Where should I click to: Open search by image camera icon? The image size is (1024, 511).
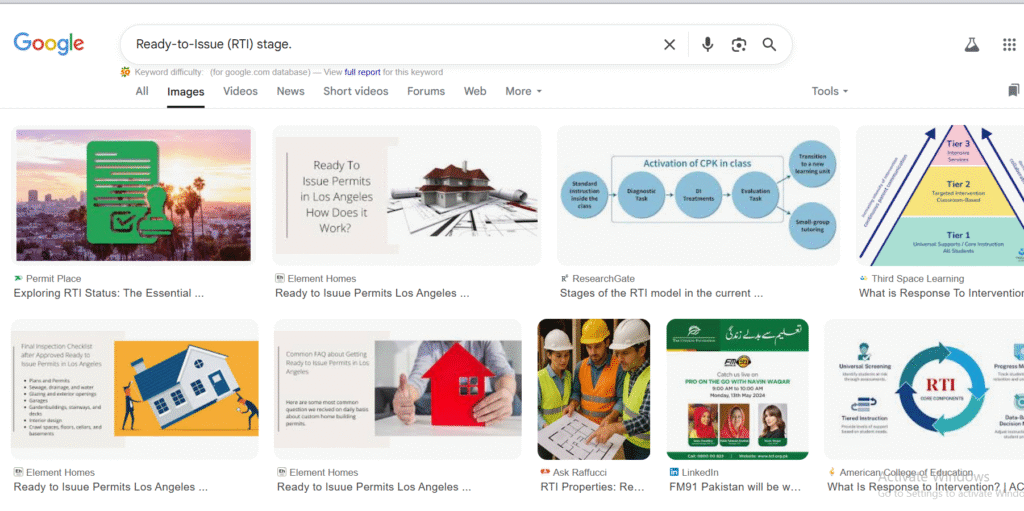739,44
